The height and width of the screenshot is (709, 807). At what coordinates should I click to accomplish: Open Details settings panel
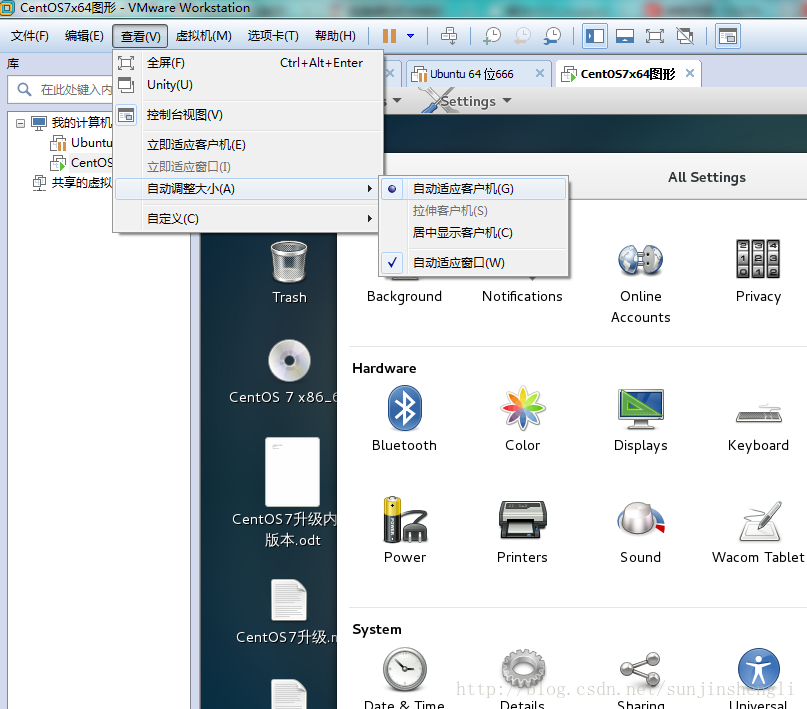tap(522, 678)
